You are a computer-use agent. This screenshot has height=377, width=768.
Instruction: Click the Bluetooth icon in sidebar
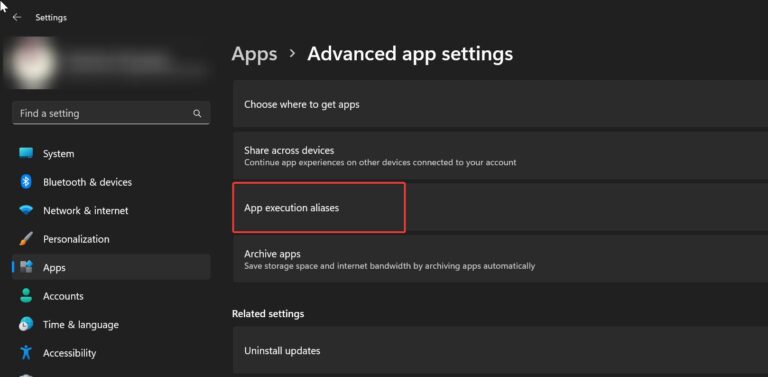pos(26,182)
